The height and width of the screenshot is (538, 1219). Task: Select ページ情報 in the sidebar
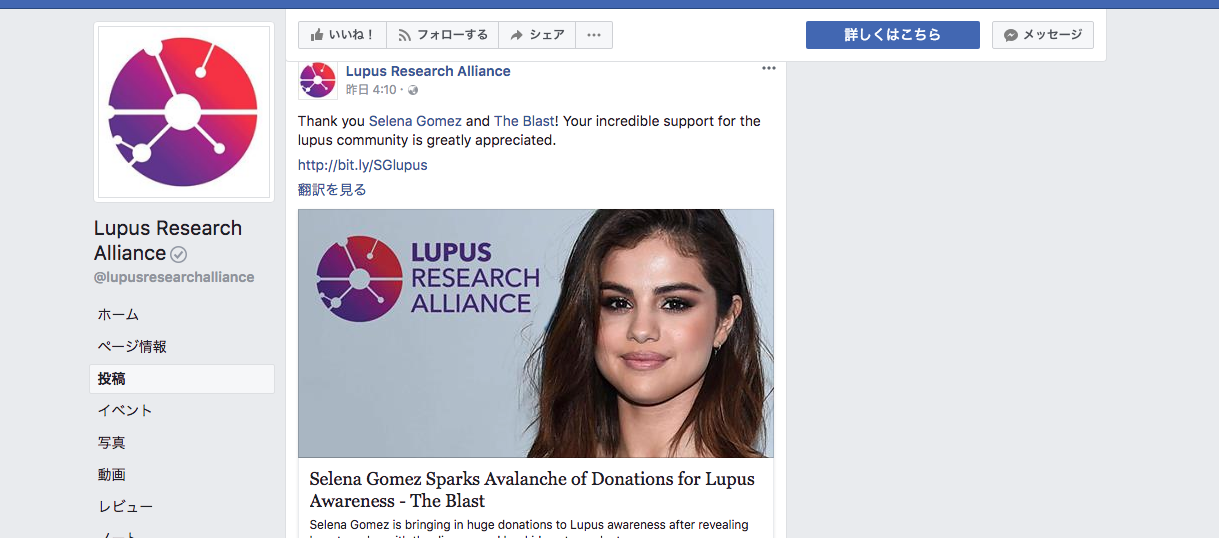pyautogui.click(x=132, y=346)
